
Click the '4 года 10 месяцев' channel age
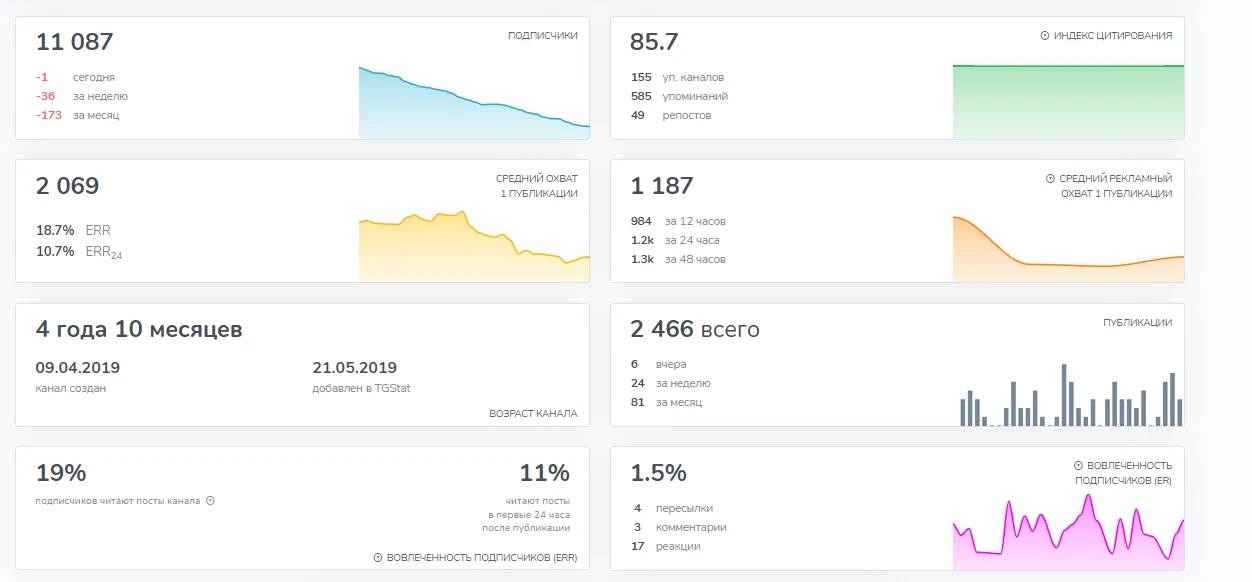pyautogui.click(x=139, y=330)
